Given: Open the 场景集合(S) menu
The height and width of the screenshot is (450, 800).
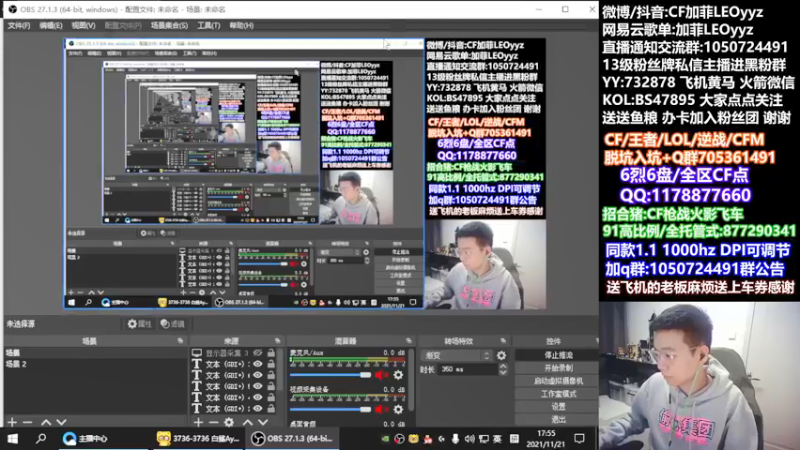Looking at the screenshot, I should [169, 26].
